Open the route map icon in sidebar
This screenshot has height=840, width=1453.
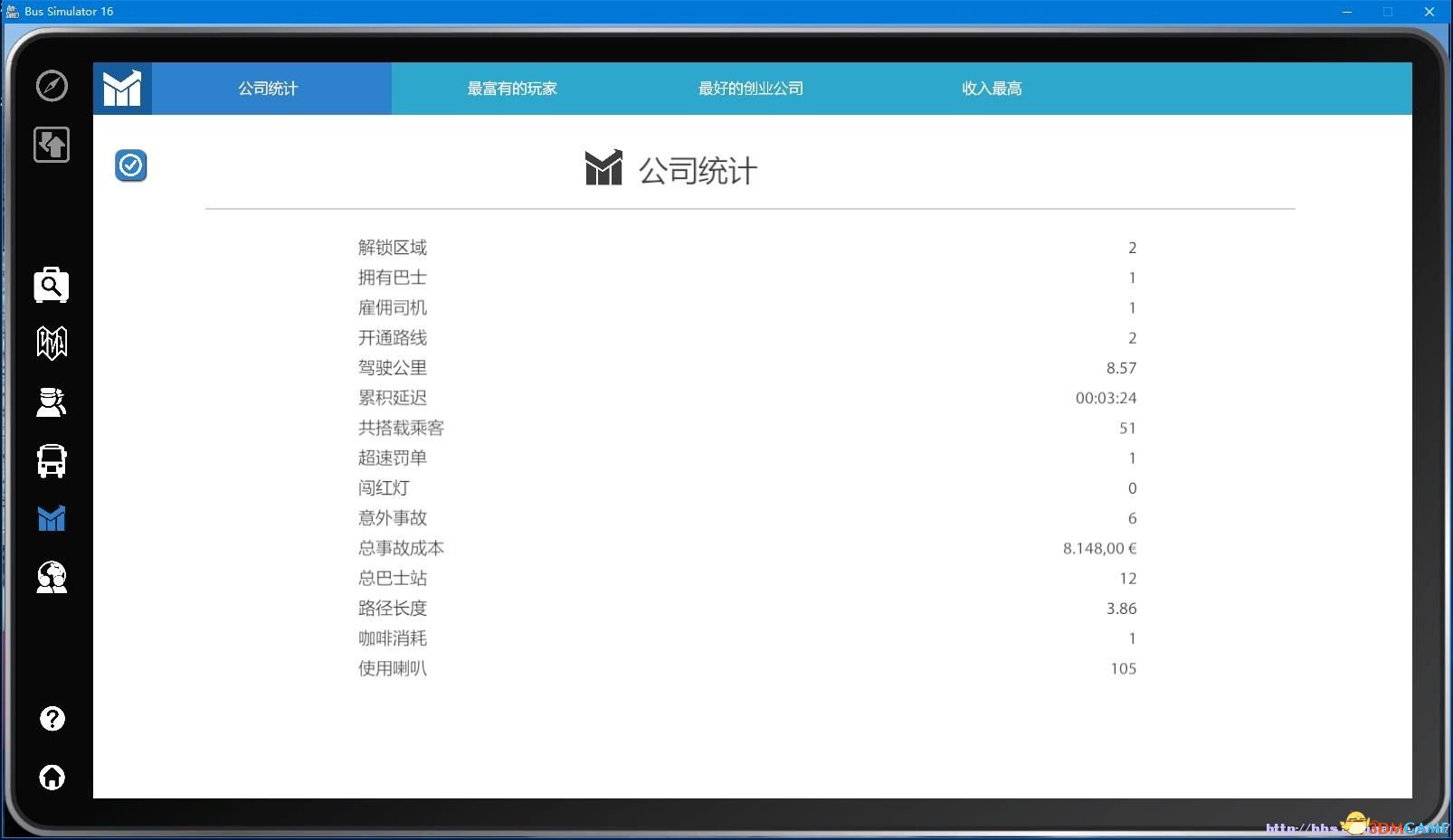[x=52, y=343]
